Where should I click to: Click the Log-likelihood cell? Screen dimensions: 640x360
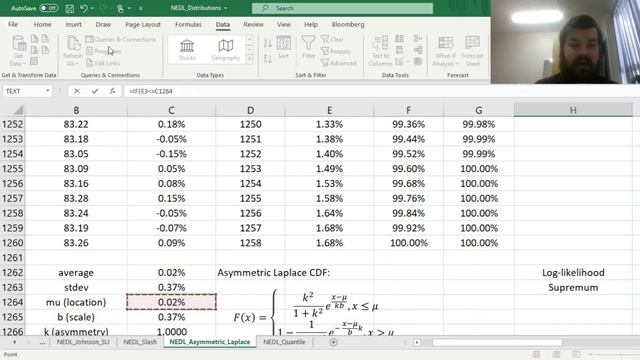pos(573,273)
